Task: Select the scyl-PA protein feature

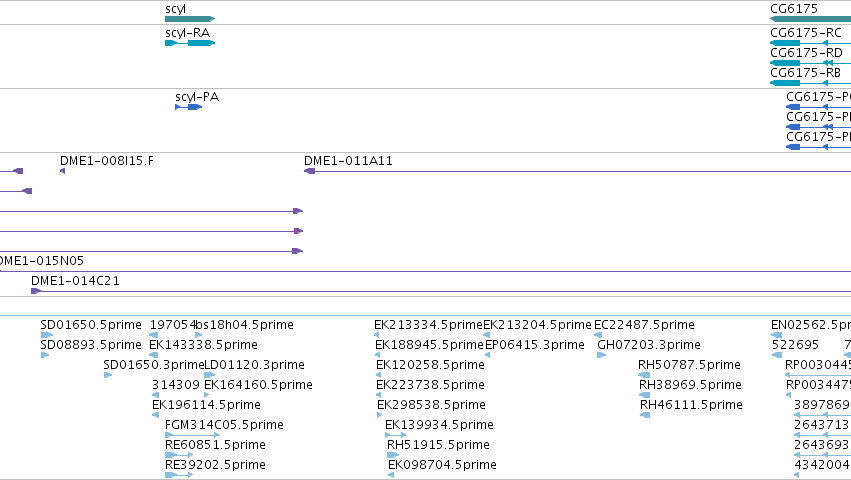Action: [188, 107]
